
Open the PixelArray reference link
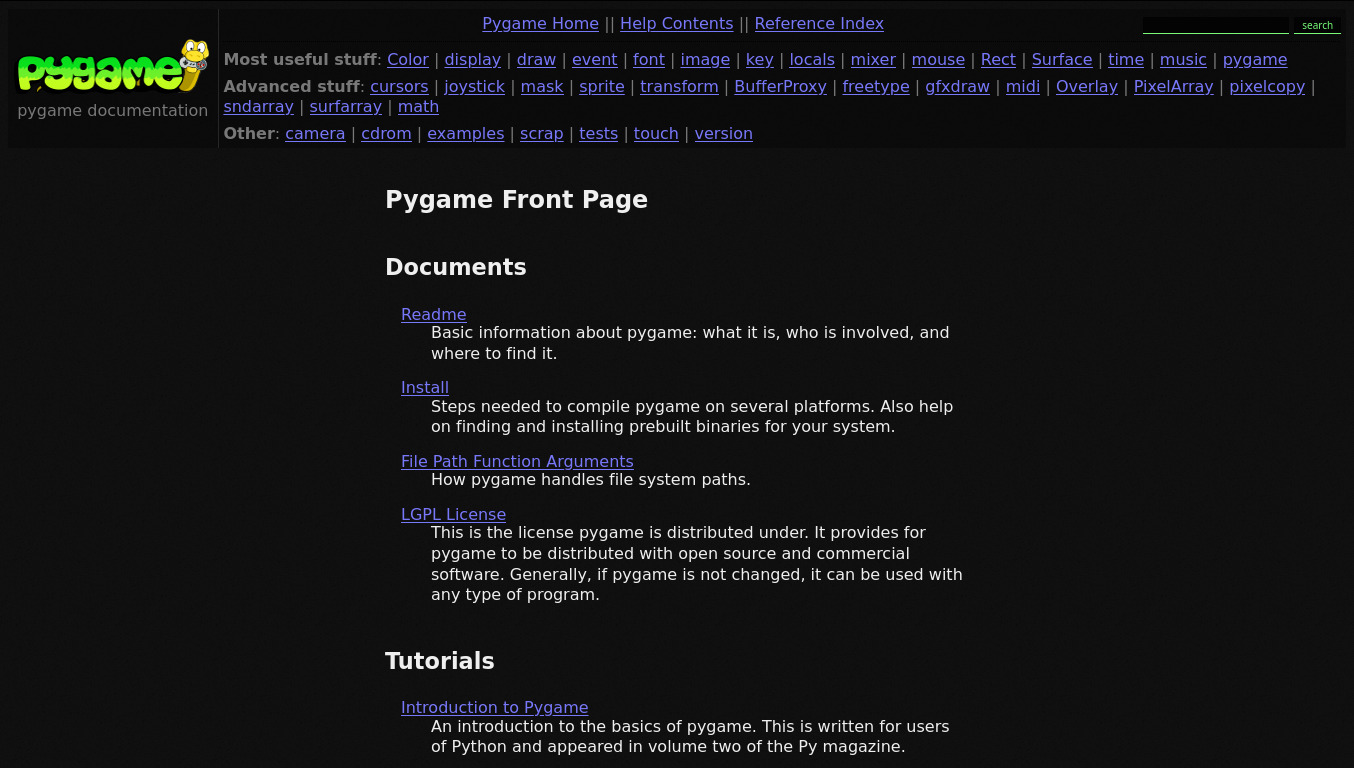pyautogui.click(x=1173, y=87)
